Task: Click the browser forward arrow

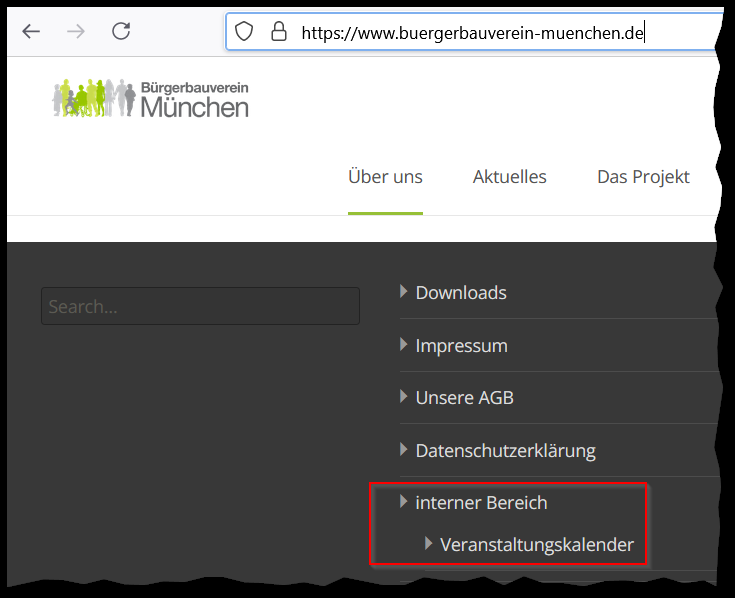Action: coord(76,31)
